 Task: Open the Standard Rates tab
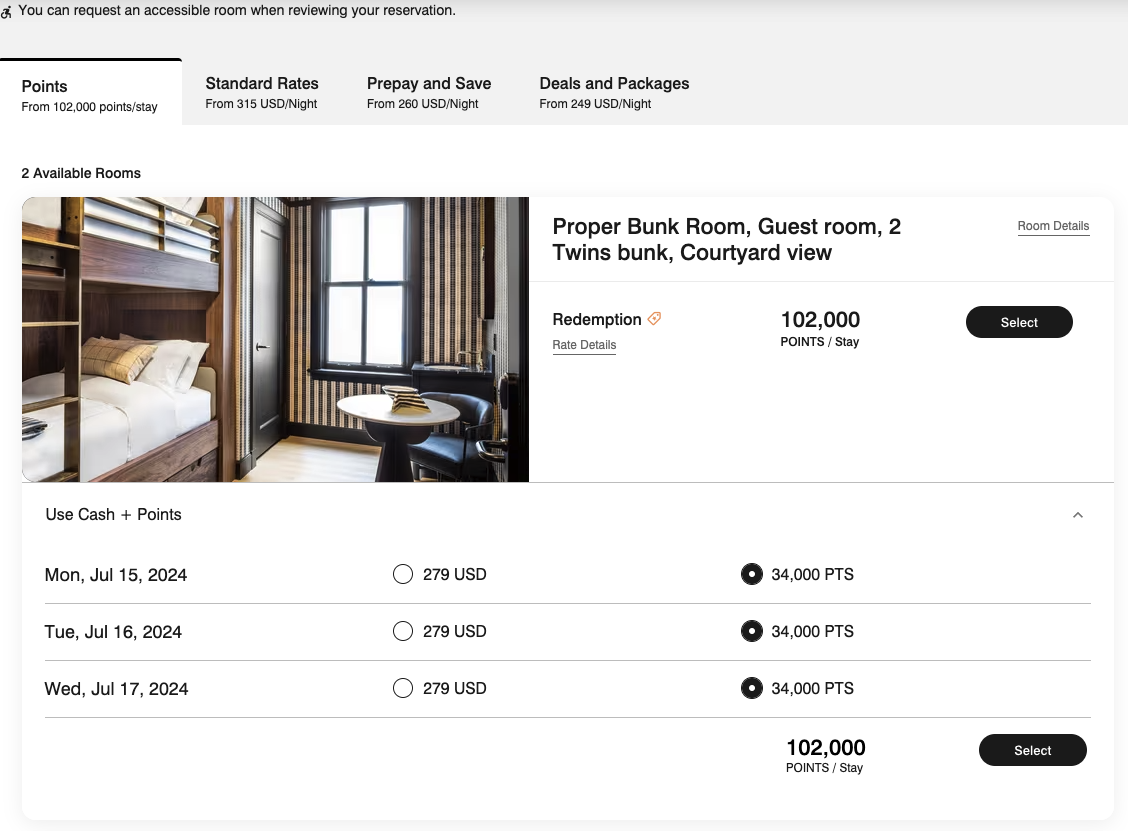(x=262, y=93)
